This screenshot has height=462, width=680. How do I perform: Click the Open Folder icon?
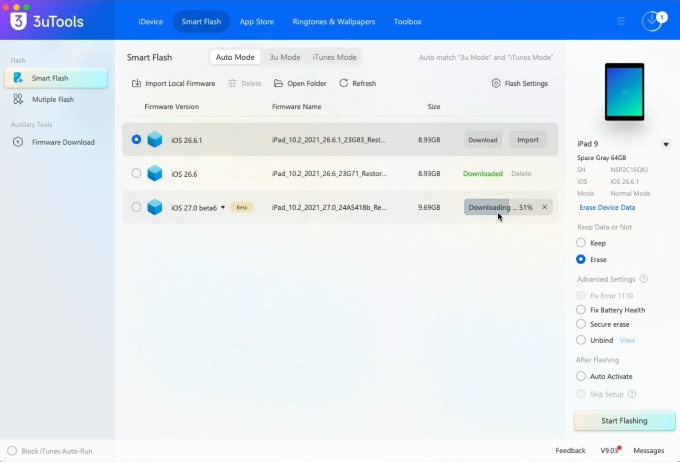(278, 83)
